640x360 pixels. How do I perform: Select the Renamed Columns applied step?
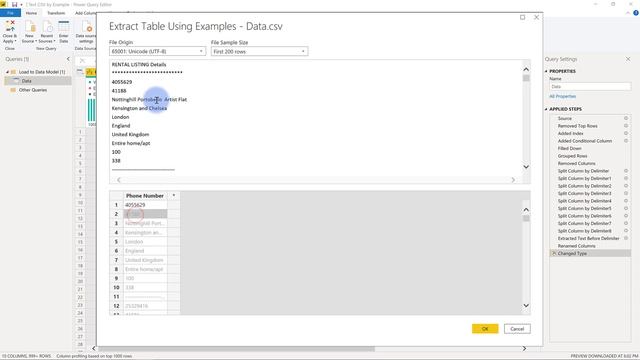[576, 246]
